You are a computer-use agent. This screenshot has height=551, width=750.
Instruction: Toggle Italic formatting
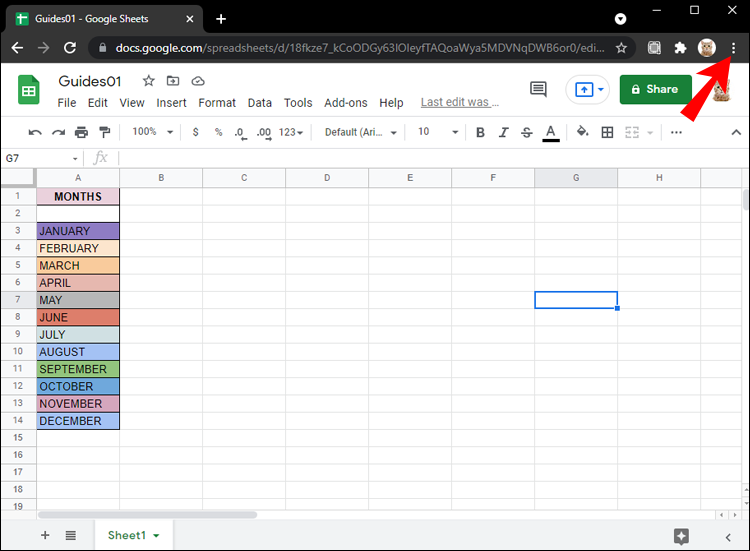click(x=503, y=132)
